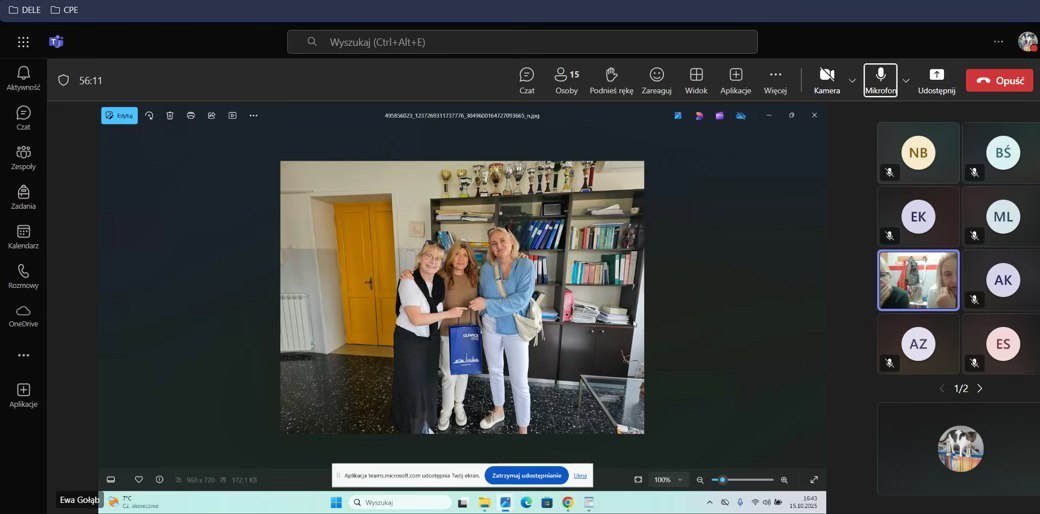Open the Zareaguj reactions smiley

coord(656,80)
